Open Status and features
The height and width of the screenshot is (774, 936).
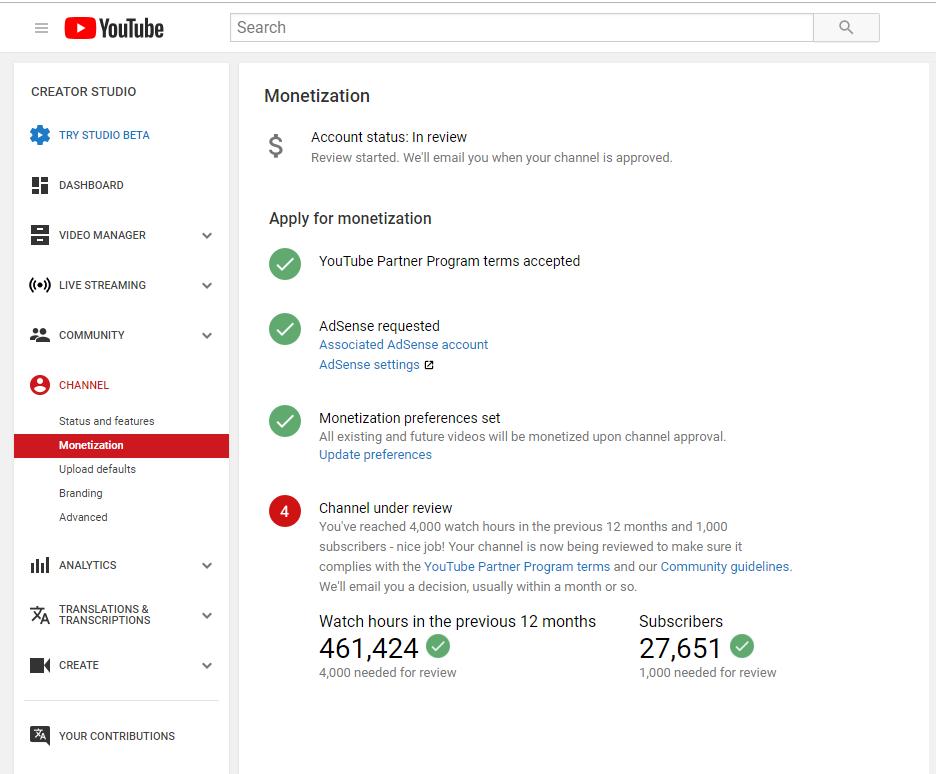pos(106,421)
